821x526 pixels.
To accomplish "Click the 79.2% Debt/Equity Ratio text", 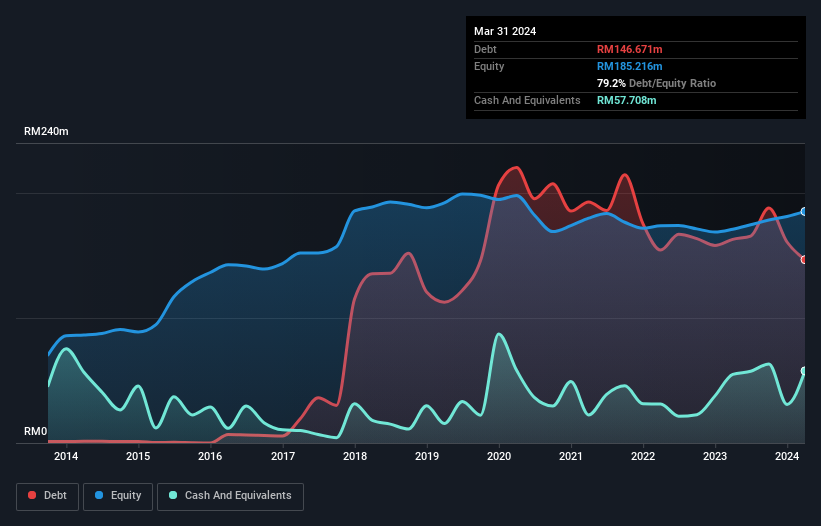I will [656, 83].
